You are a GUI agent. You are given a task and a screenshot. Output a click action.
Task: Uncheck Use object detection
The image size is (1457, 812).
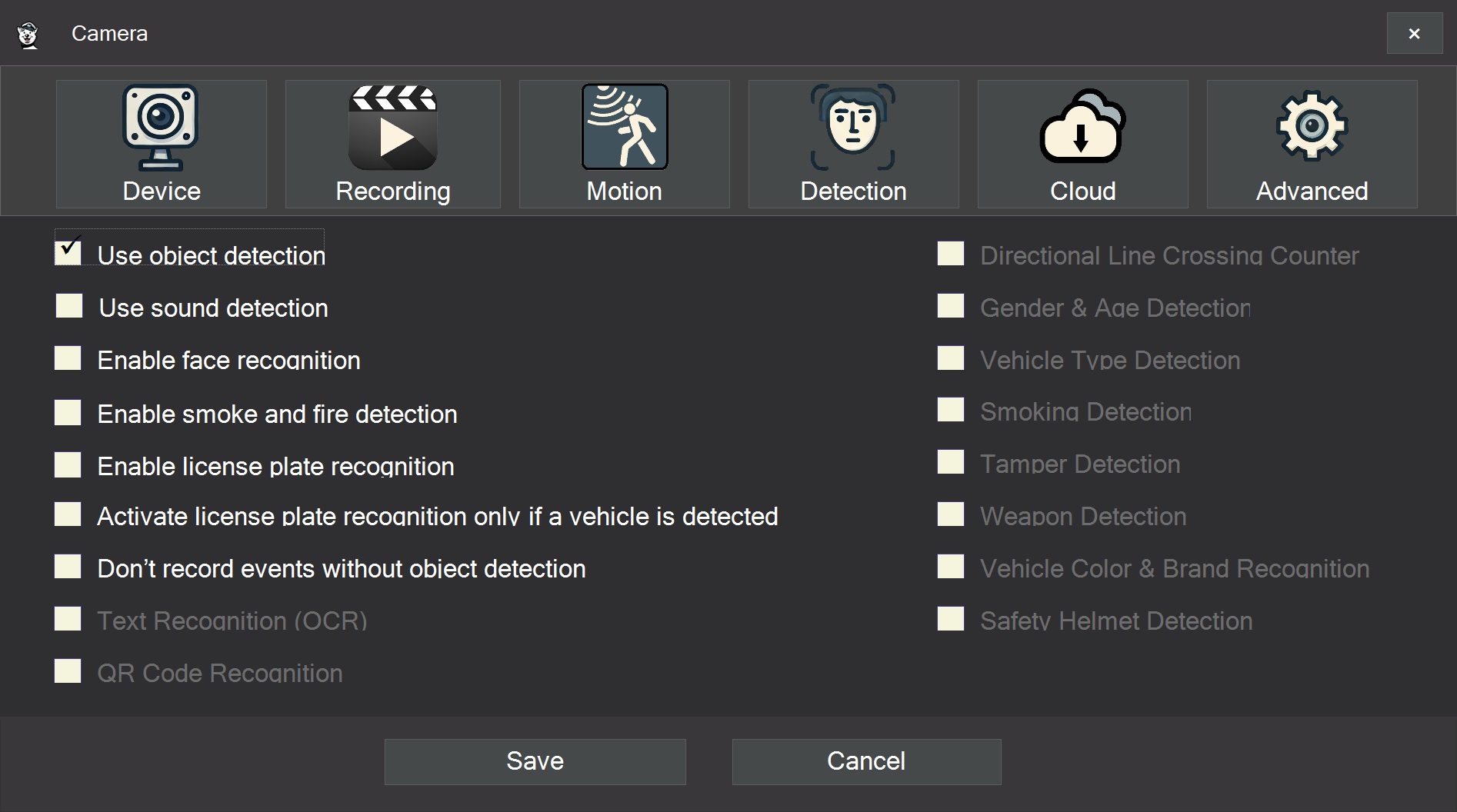pos(68,253)
